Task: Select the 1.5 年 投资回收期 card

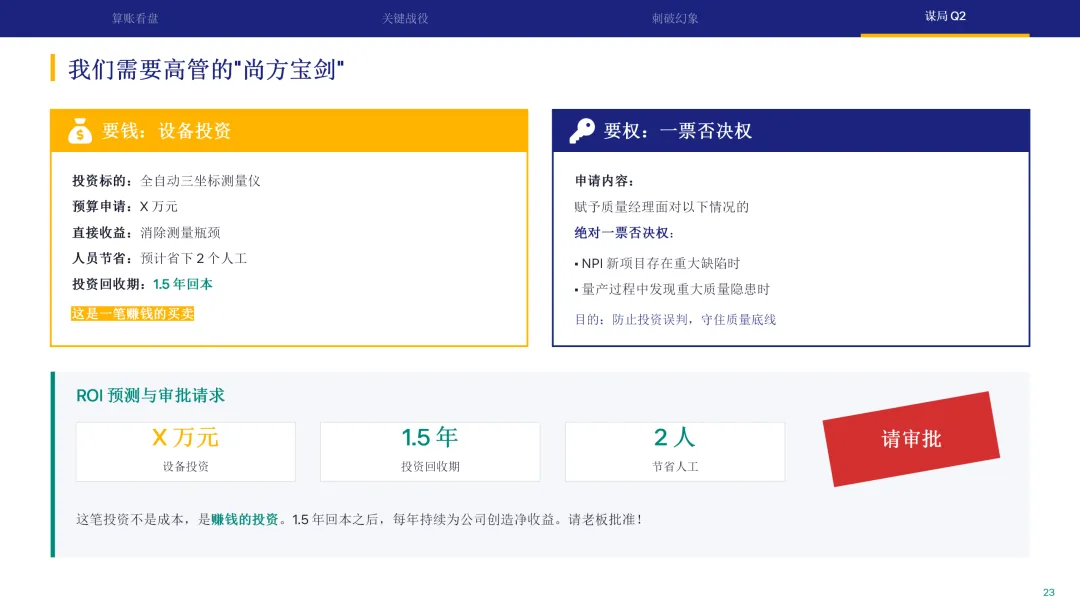Action: [430, 452]
